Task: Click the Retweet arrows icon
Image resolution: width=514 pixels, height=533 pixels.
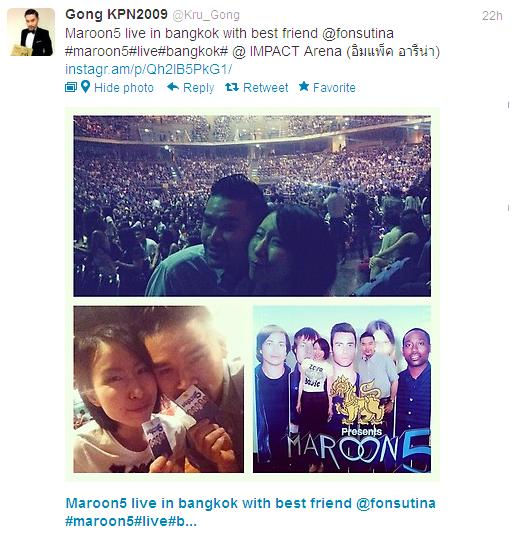Action: [x=232, y=87]
